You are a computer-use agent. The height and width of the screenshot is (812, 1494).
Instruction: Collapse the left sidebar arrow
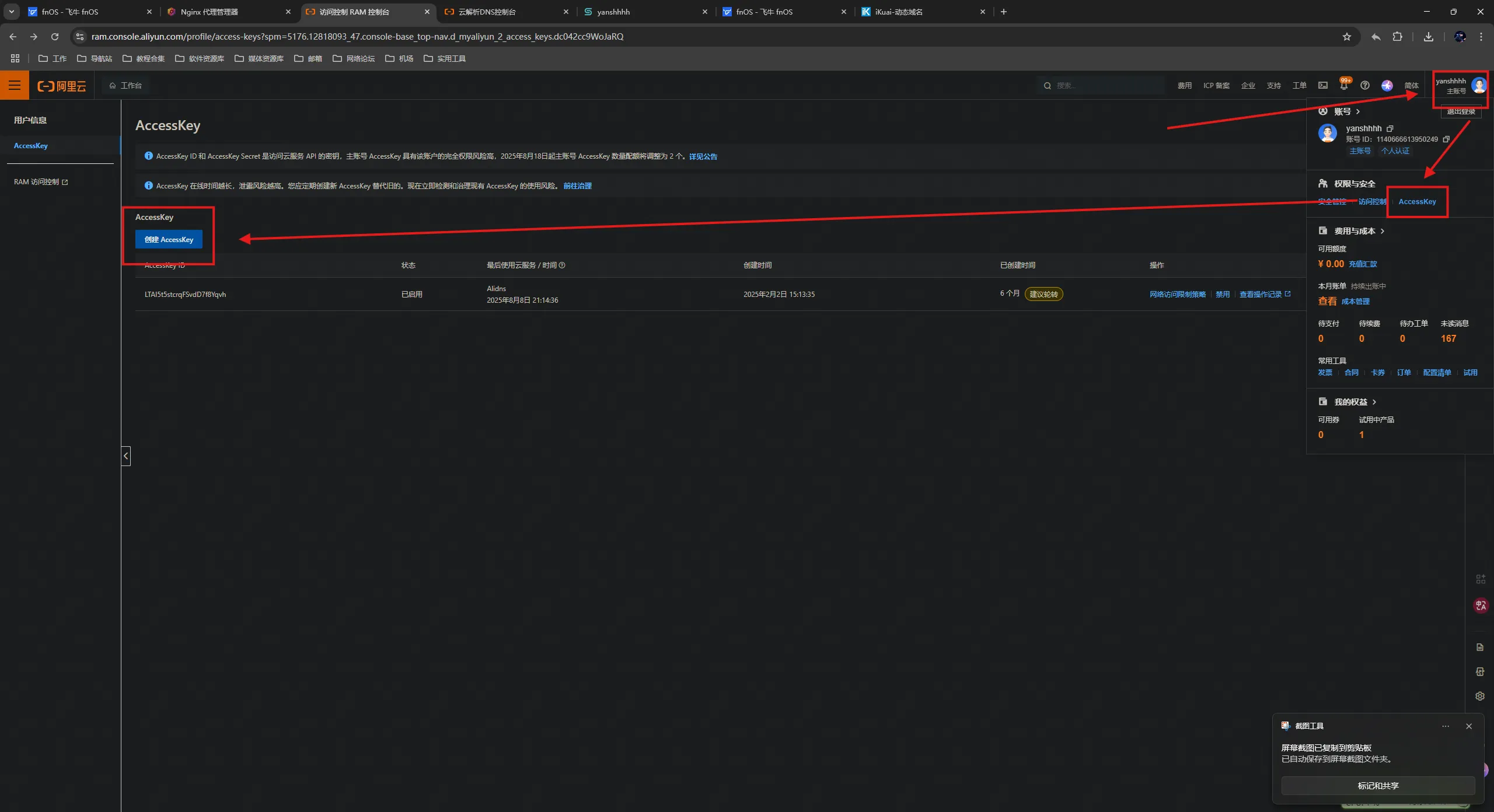click(x=125, y=456)
